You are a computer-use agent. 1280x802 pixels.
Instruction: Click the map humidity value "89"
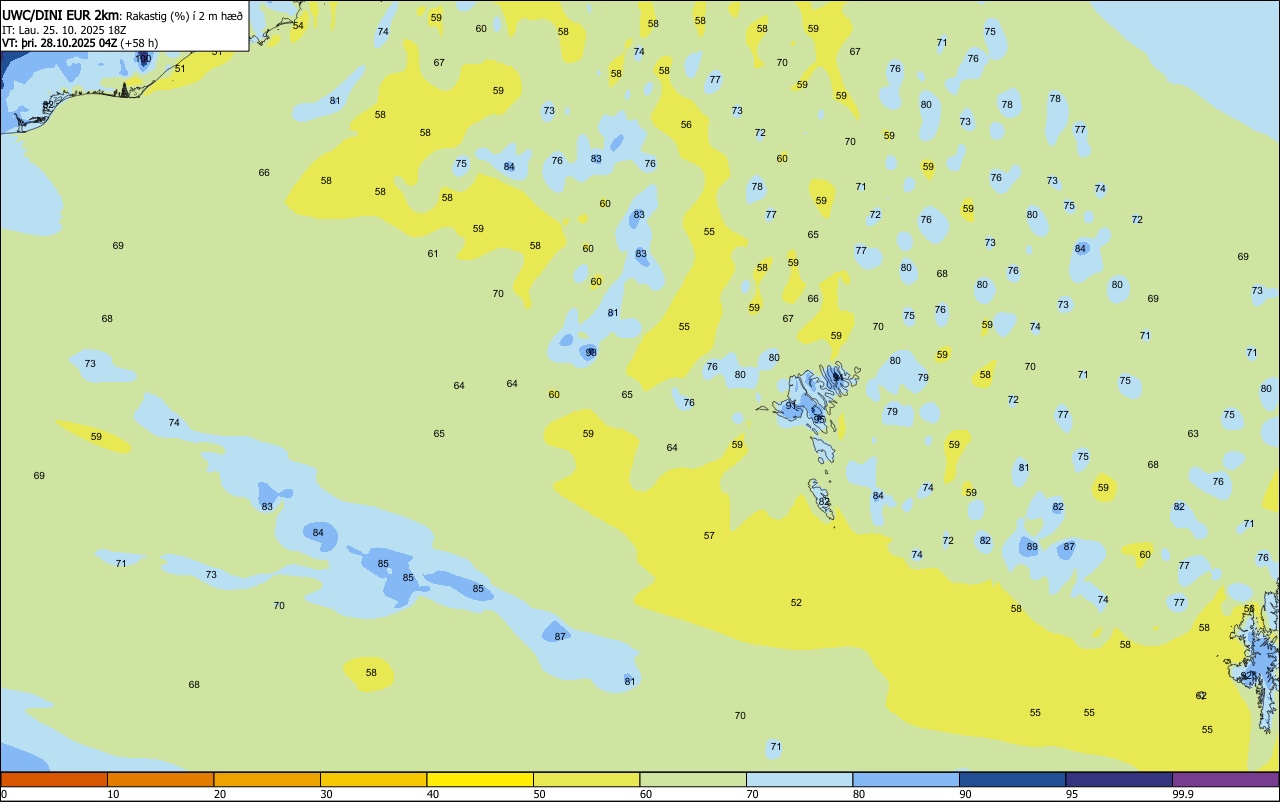[1032, 547]
